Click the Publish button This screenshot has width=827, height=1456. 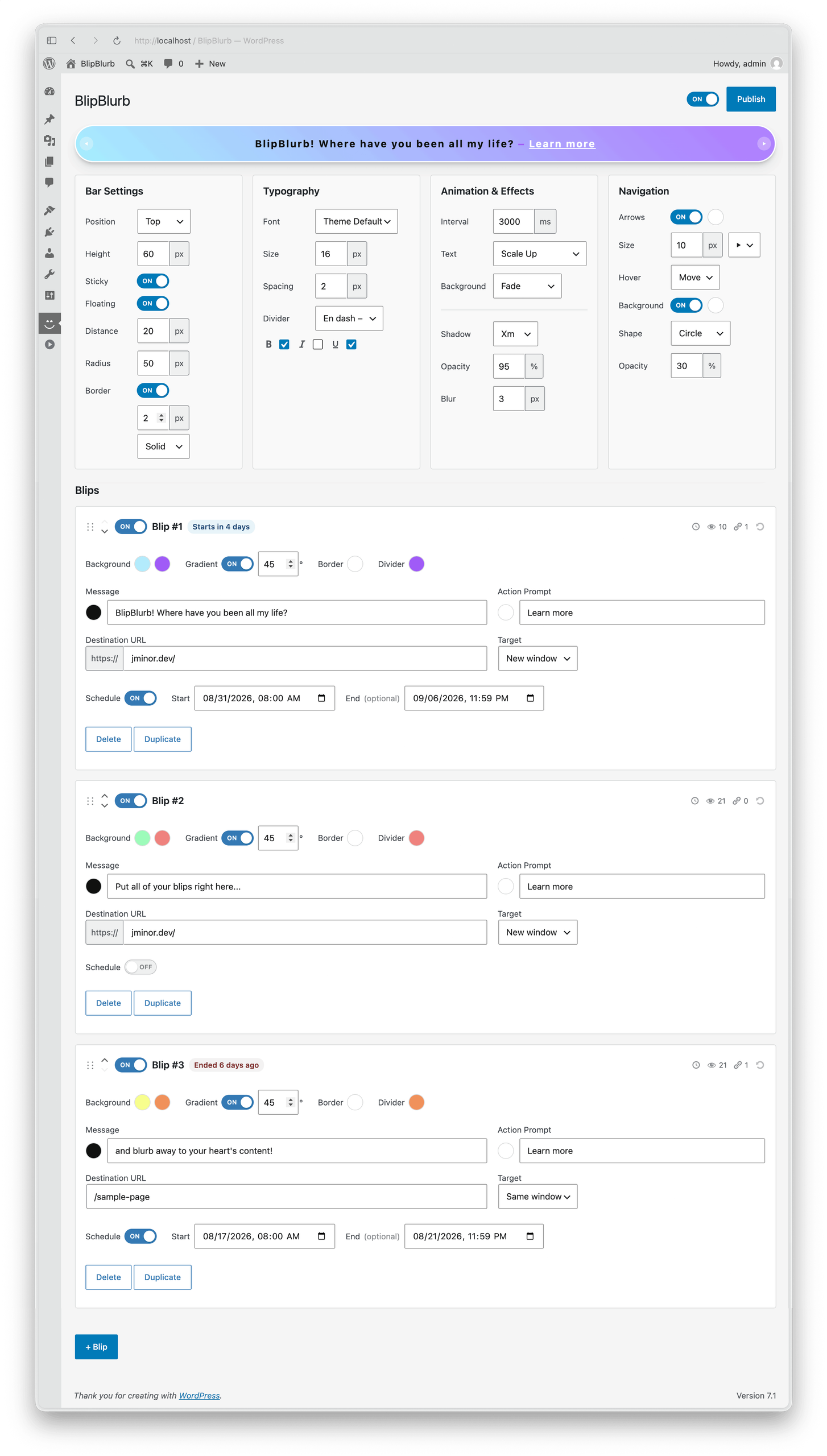click(x=751, y=99)
